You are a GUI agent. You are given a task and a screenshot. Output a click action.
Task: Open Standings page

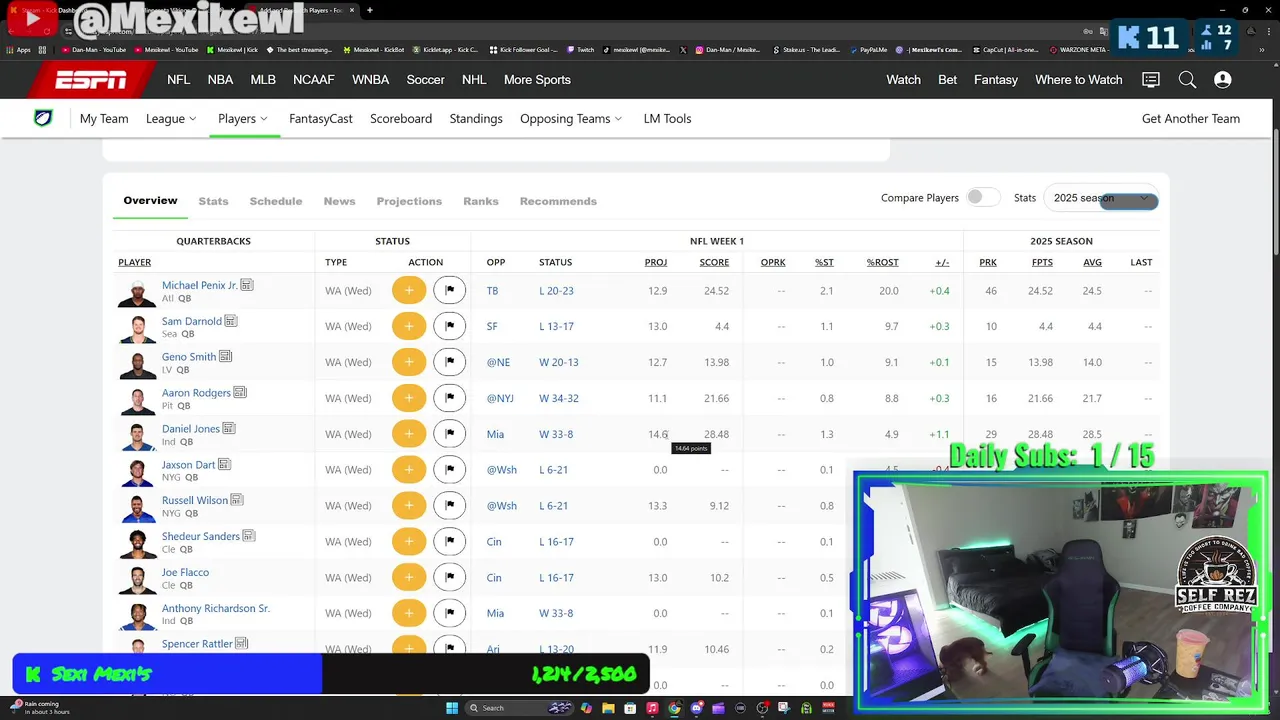[476, 118]
